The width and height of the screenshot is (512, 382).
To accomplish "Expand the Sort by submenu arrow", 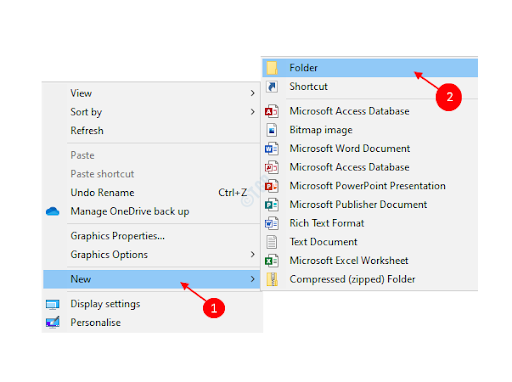I will (253, 112).
